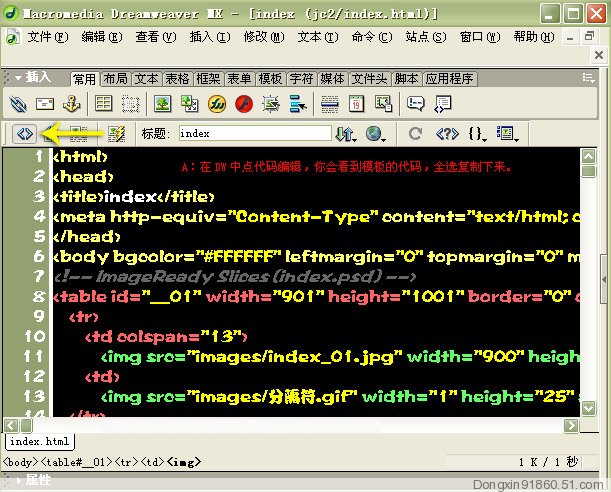Switch to the 字符 tab
This screenshot has height=492, width=611.
tap(301, 79)
